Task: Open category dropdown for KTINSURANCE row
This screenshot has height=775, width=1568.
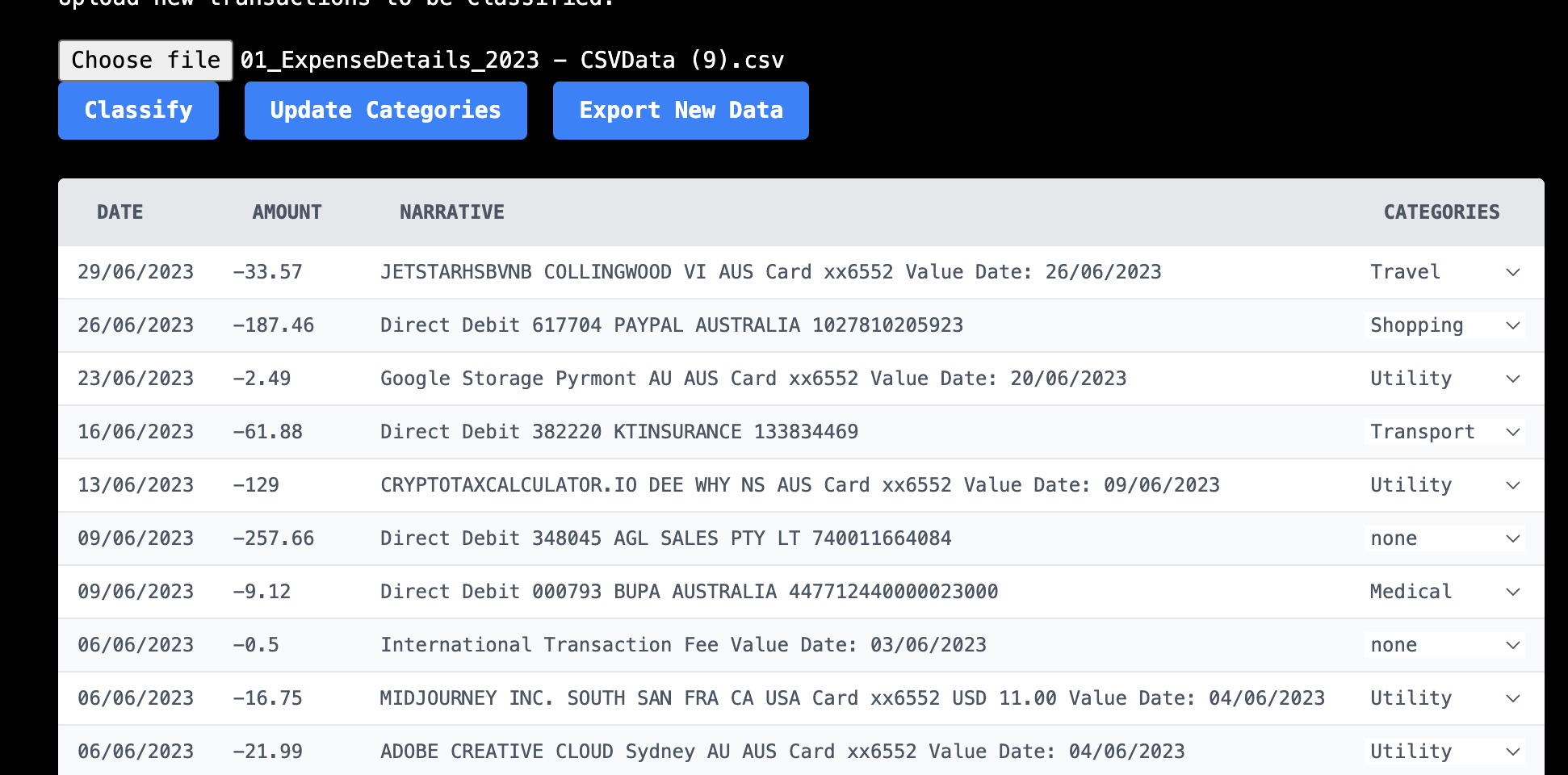Action: pos(1444,432)
